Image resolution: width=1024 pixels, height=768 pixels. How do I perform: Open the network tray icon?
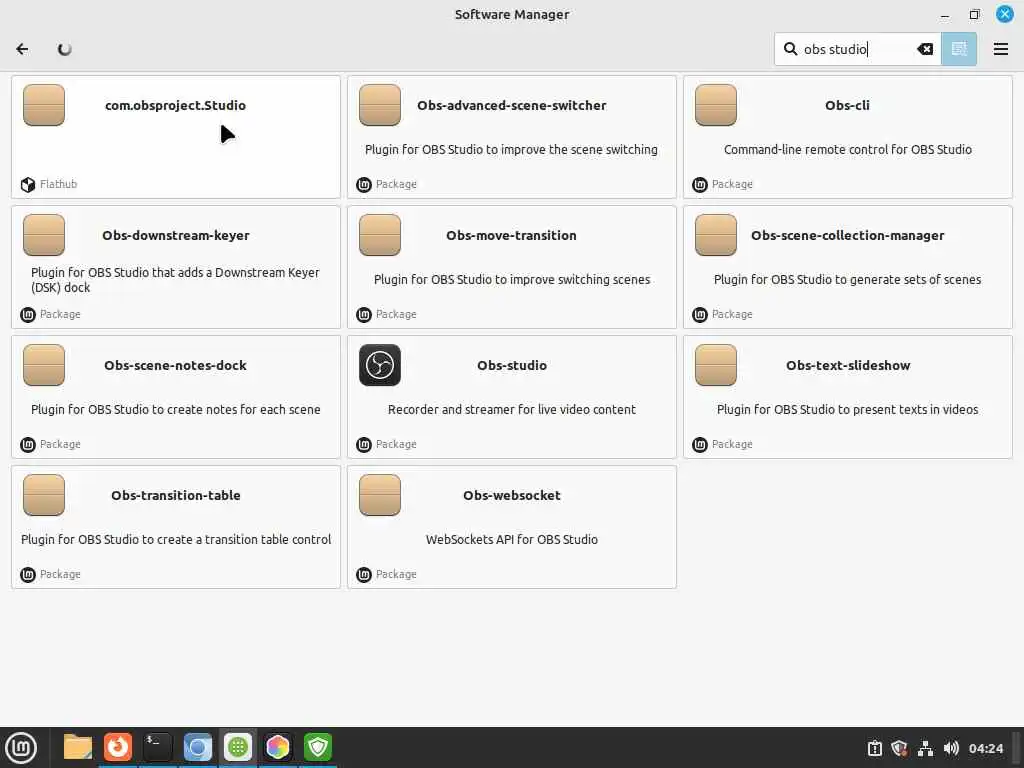(925, 748)
